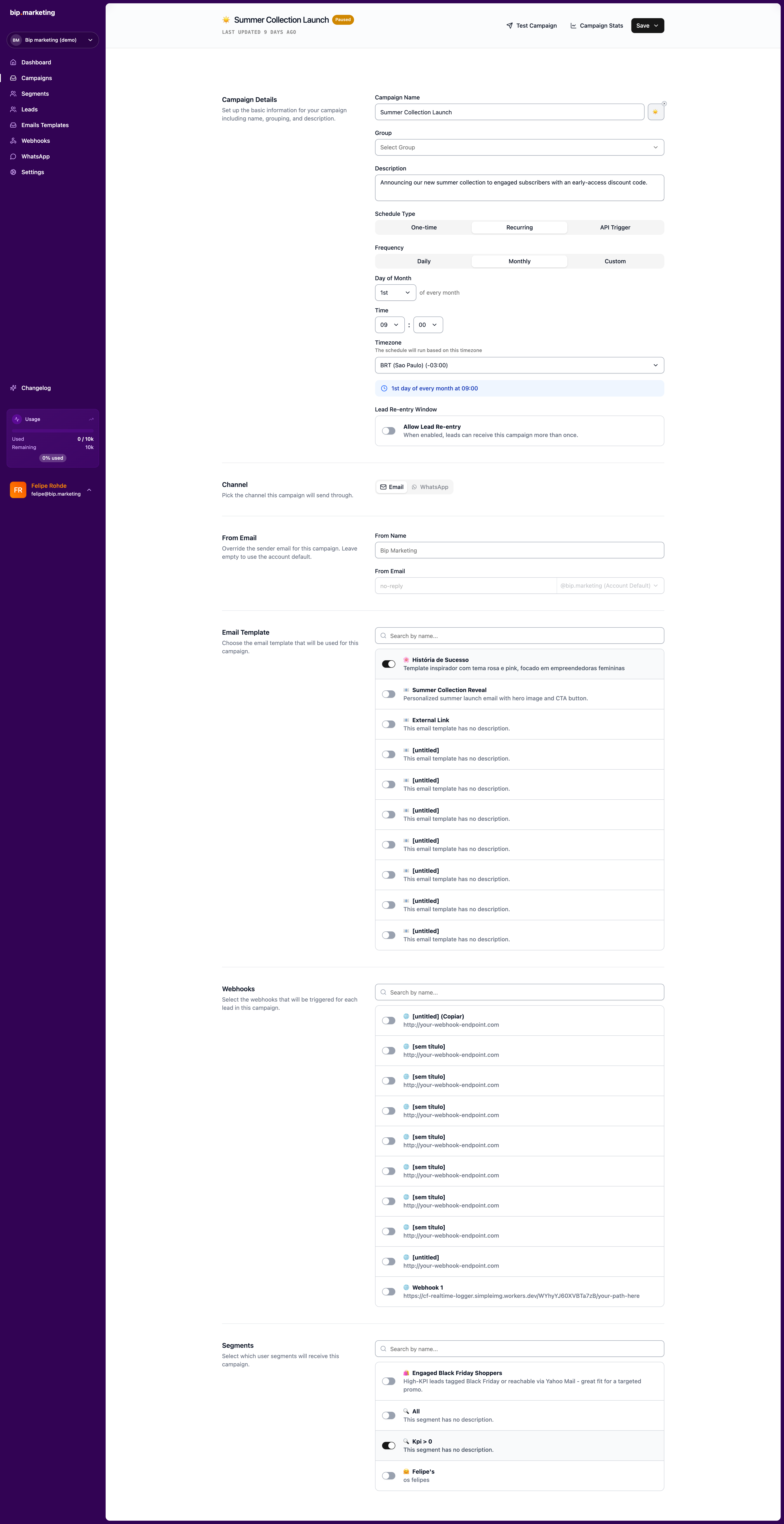Open the Select Group dropdown
This screenshot has width=784, height=1524.
click(520, 147)
